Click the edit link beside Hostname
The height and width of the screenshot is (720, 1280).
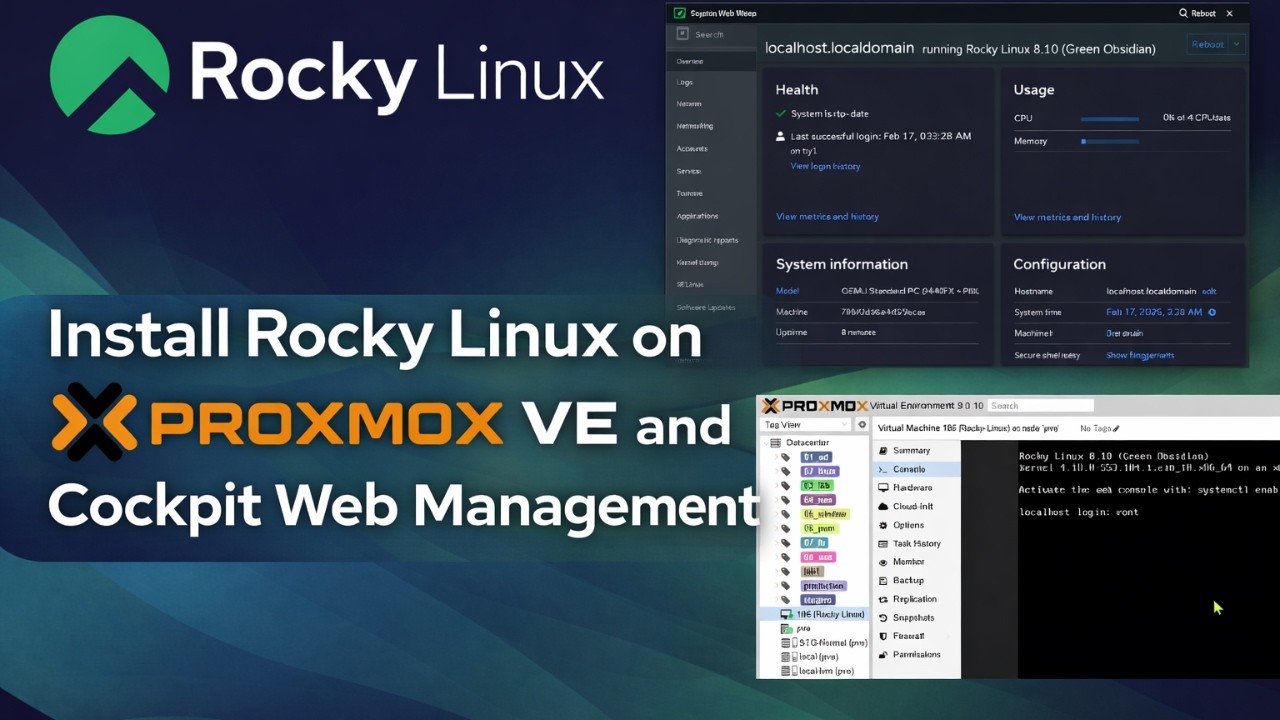(1209, 291)
